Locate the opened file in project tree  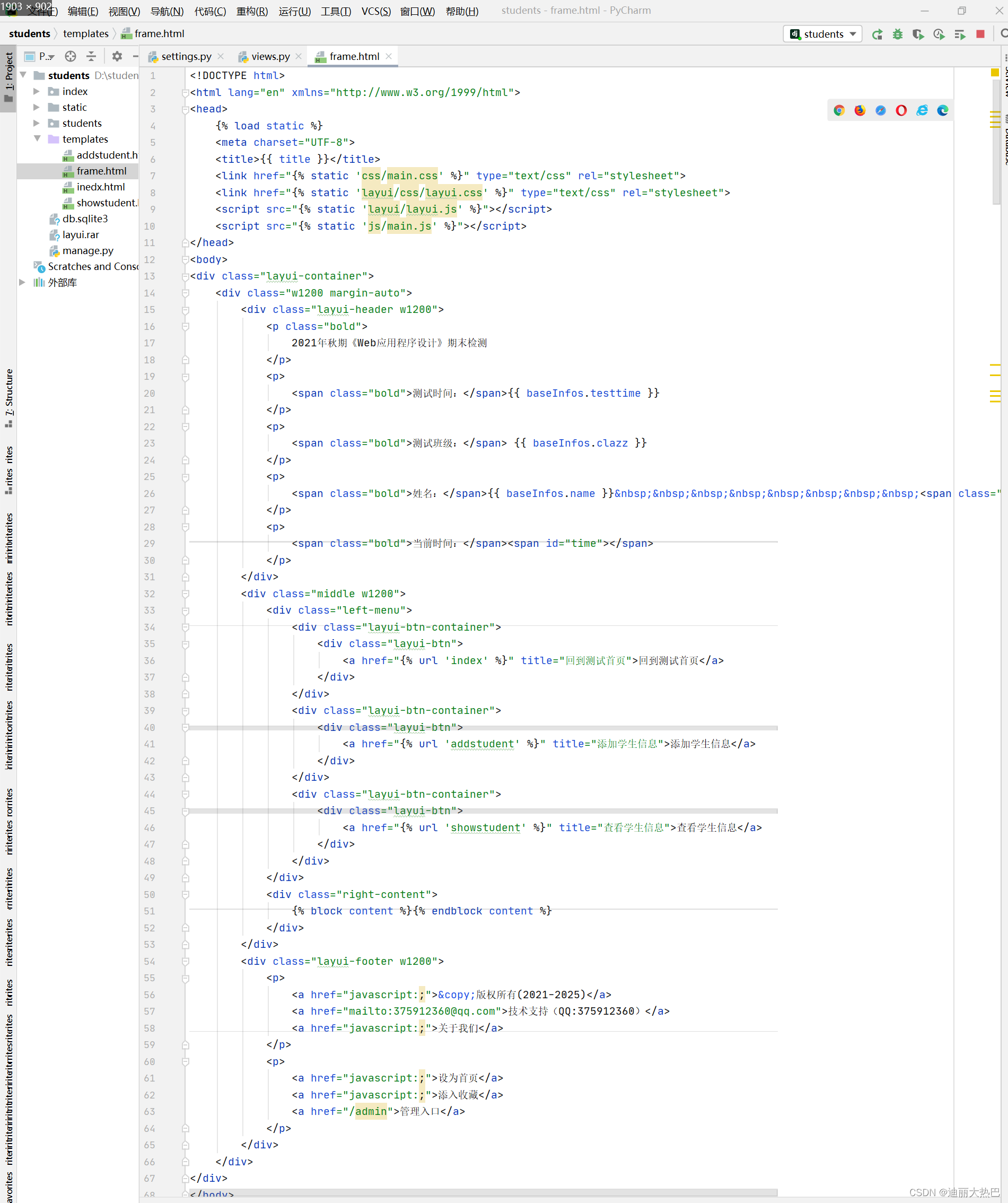point(71,56)
